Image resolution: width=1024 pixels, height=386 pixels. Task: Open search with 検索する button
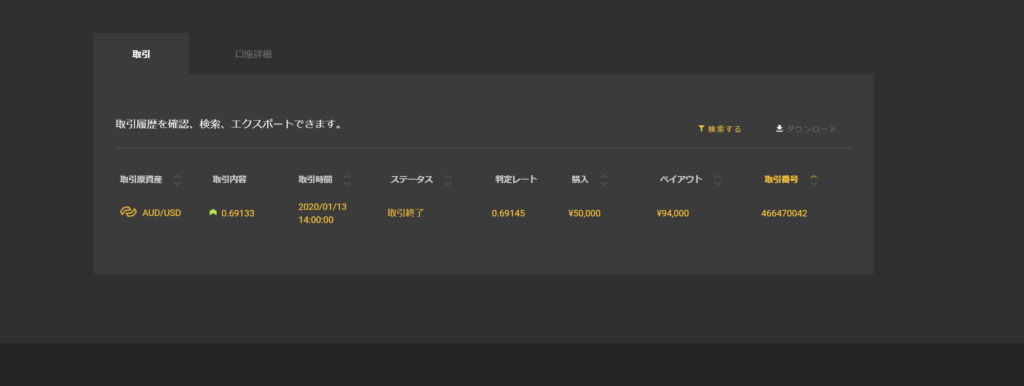(720, 129)
